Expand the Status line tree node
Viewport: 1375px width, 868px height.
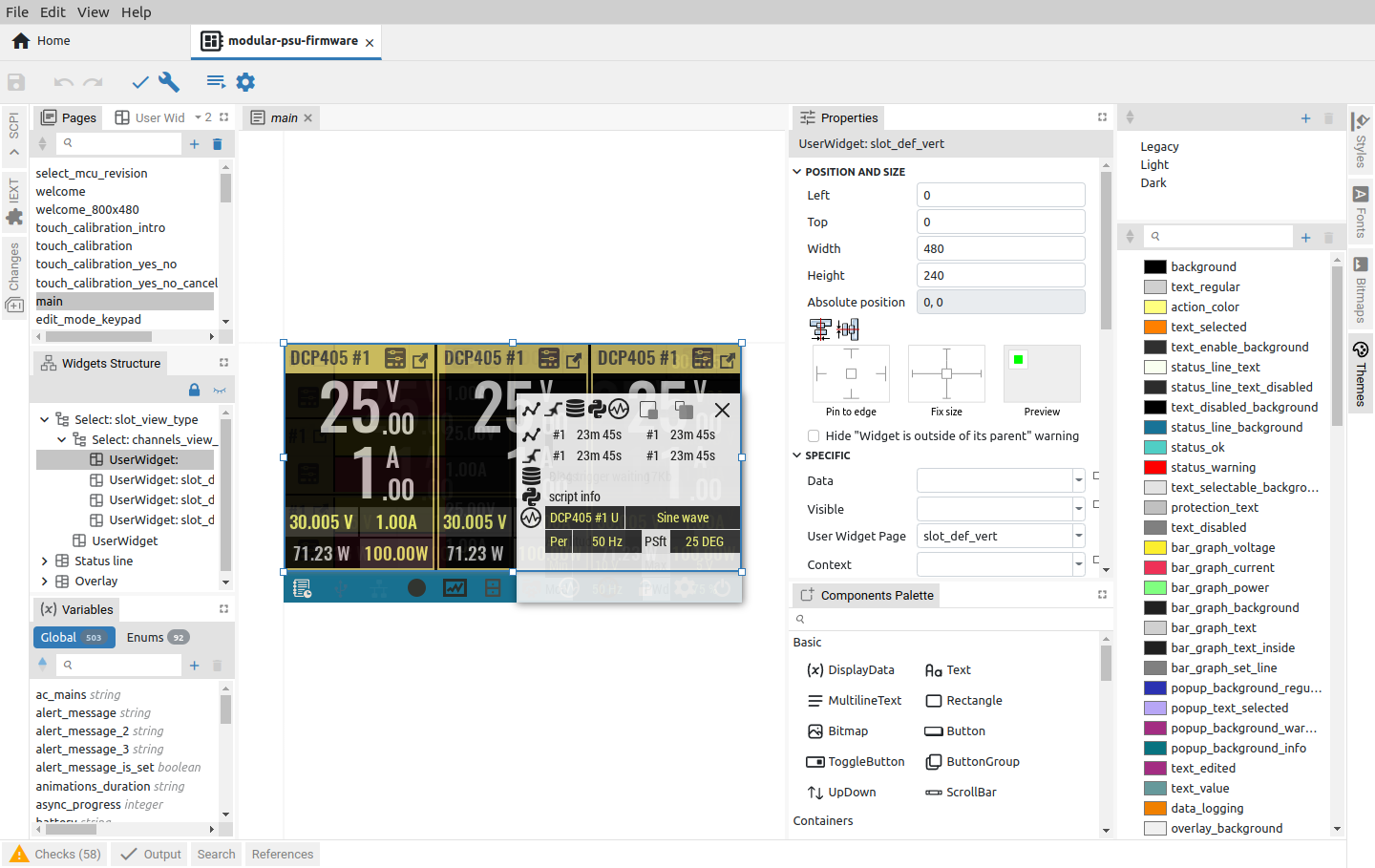pyautogui.click(x=44, y=561)
